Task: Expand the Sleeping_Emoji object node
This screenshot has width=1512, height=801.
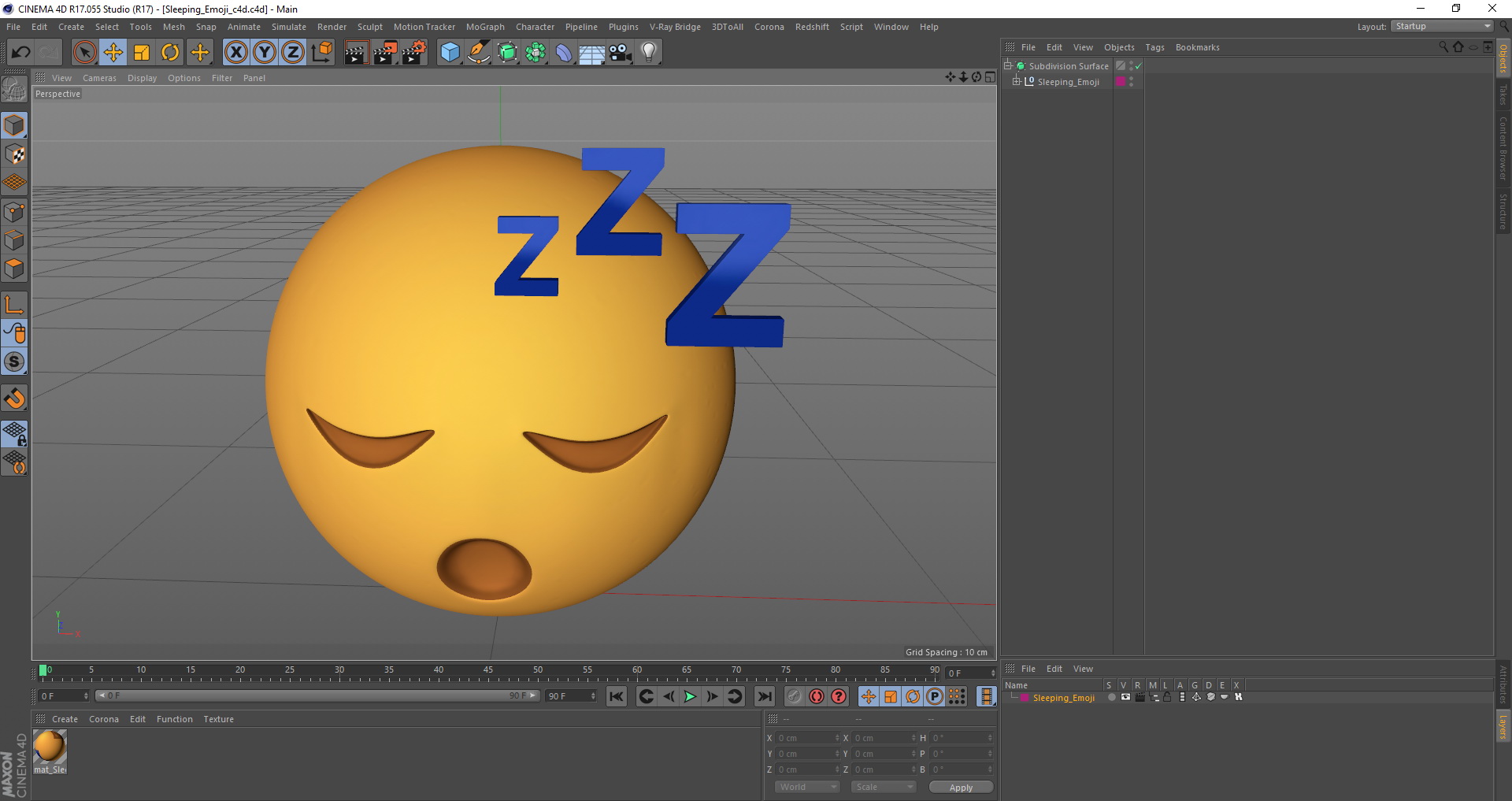Action: pos(1016,81)
